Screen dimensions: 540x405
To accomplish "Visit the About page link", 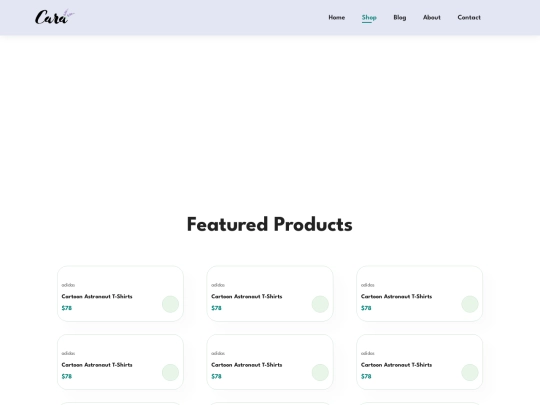I will point(432,18).
